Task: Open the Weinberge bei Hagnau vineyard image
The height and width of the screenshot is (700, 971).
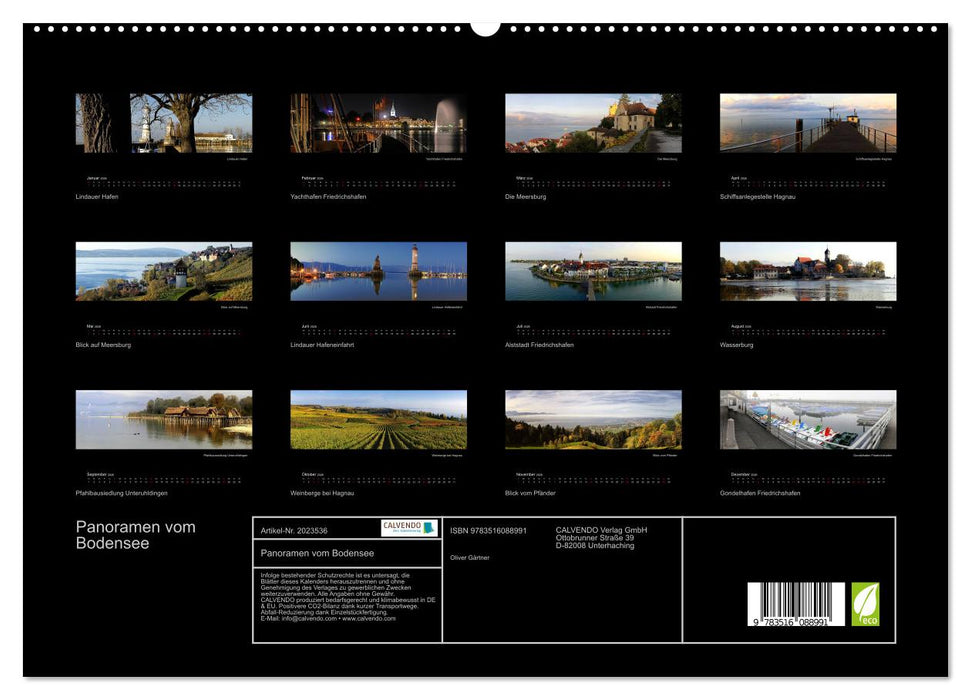Action: pyautogui.click(x=377, y=424)
